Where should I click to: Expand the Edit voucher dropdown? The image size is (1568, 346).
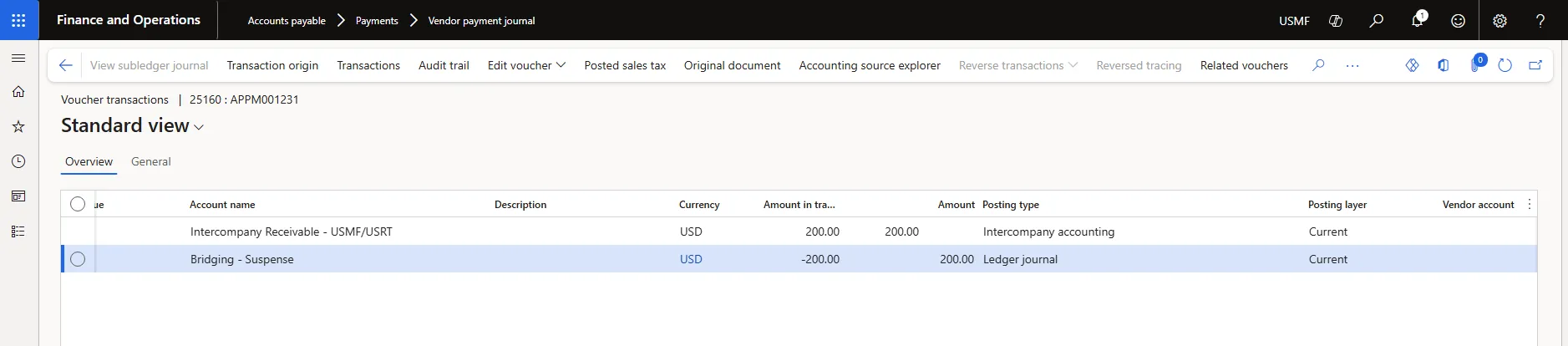526,65
